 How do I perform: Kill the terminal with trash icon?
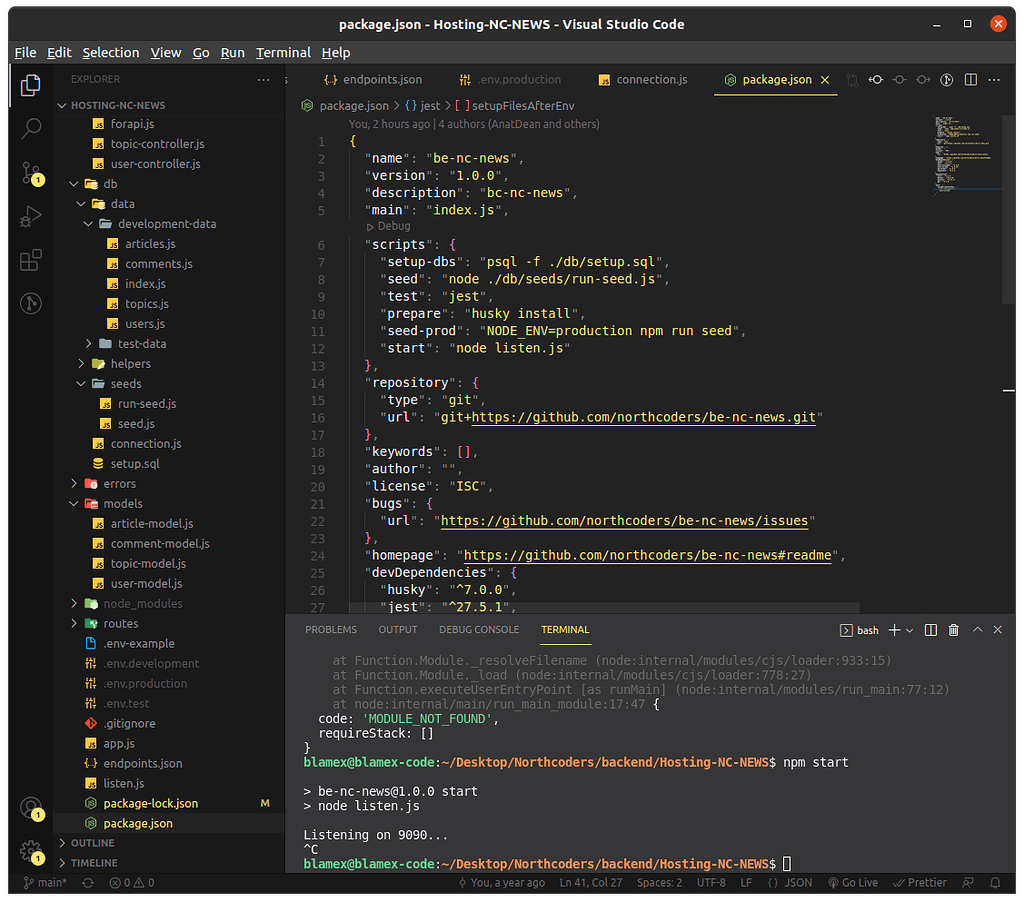point(953,630)
